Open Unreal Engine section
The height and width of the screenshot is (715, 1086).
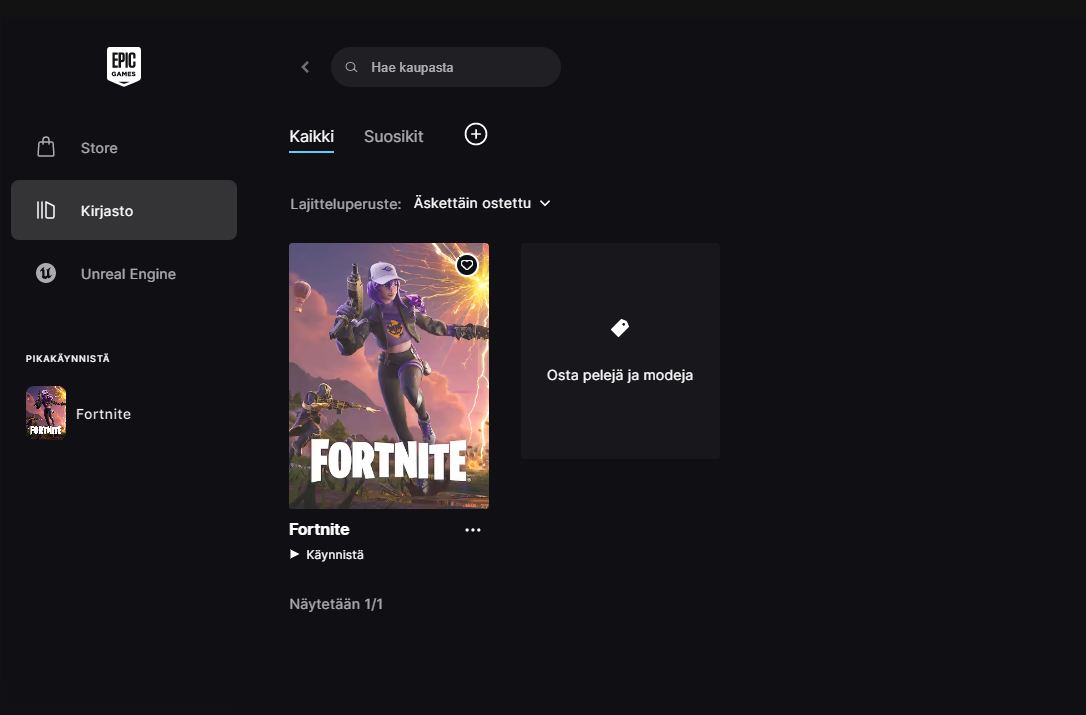[124, 274]
